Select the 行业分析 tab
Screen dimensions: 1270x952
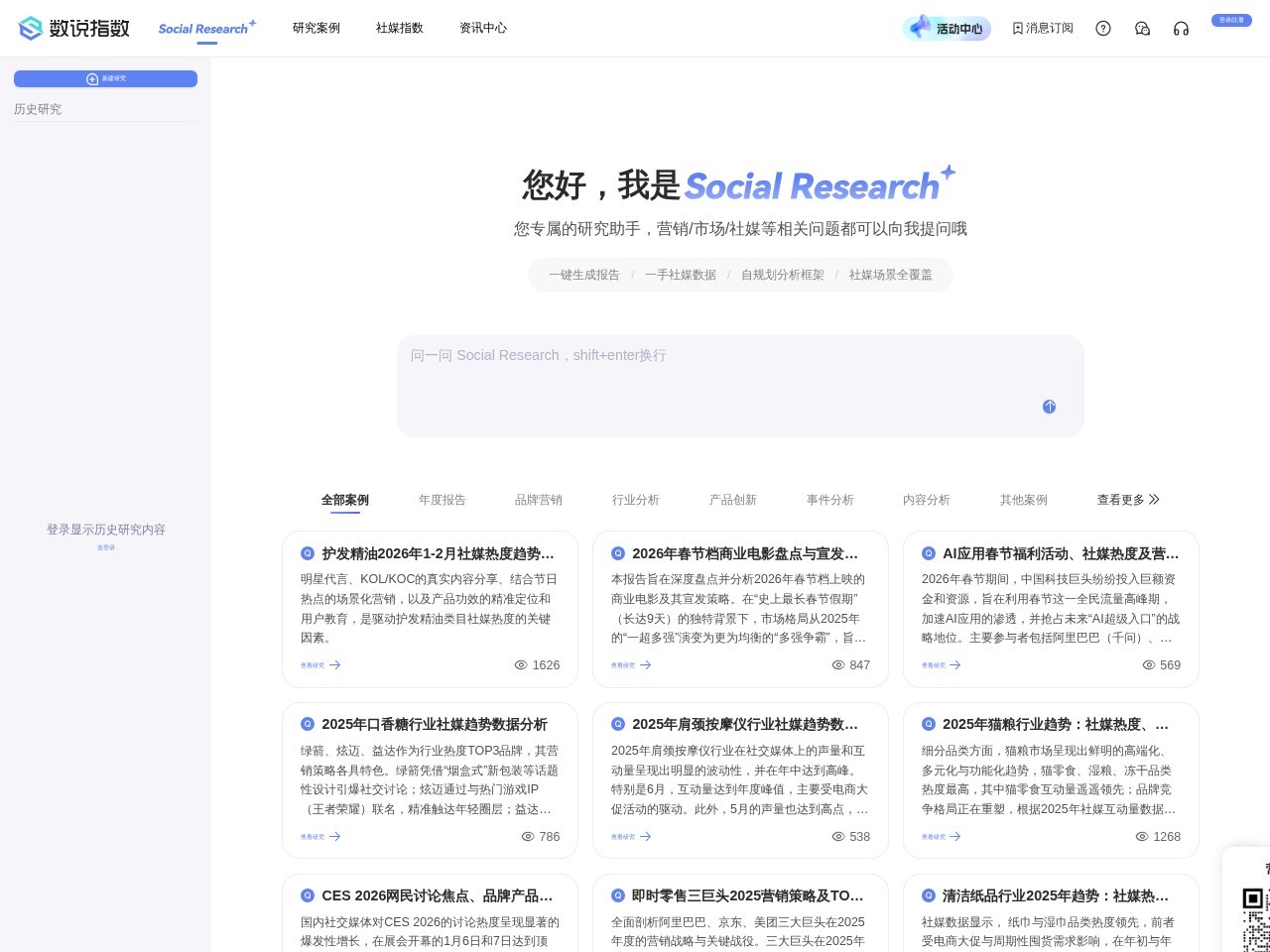point(636,500)
